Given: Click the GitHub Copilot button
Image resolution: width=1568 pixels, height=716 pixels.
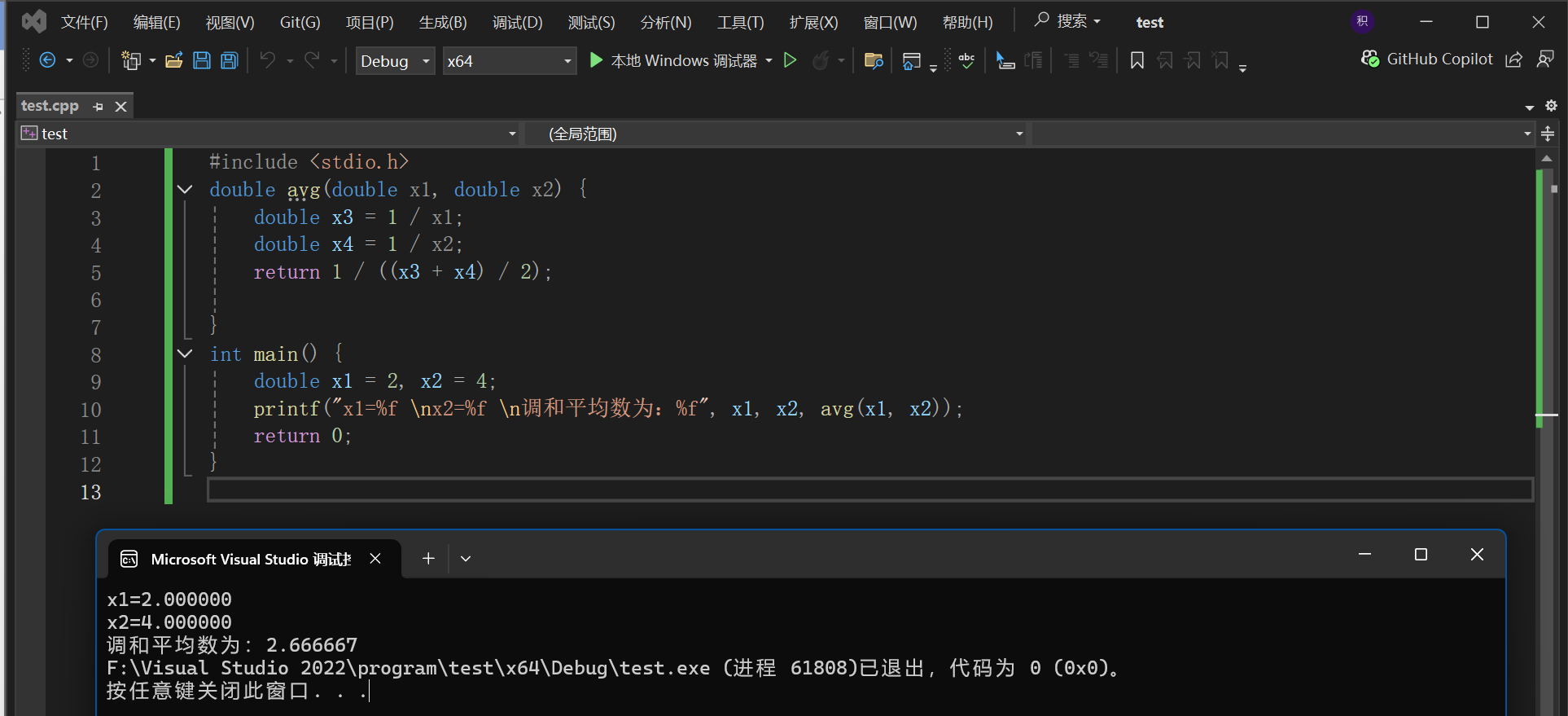Looking at the screenshot, I should [1427, 59].
